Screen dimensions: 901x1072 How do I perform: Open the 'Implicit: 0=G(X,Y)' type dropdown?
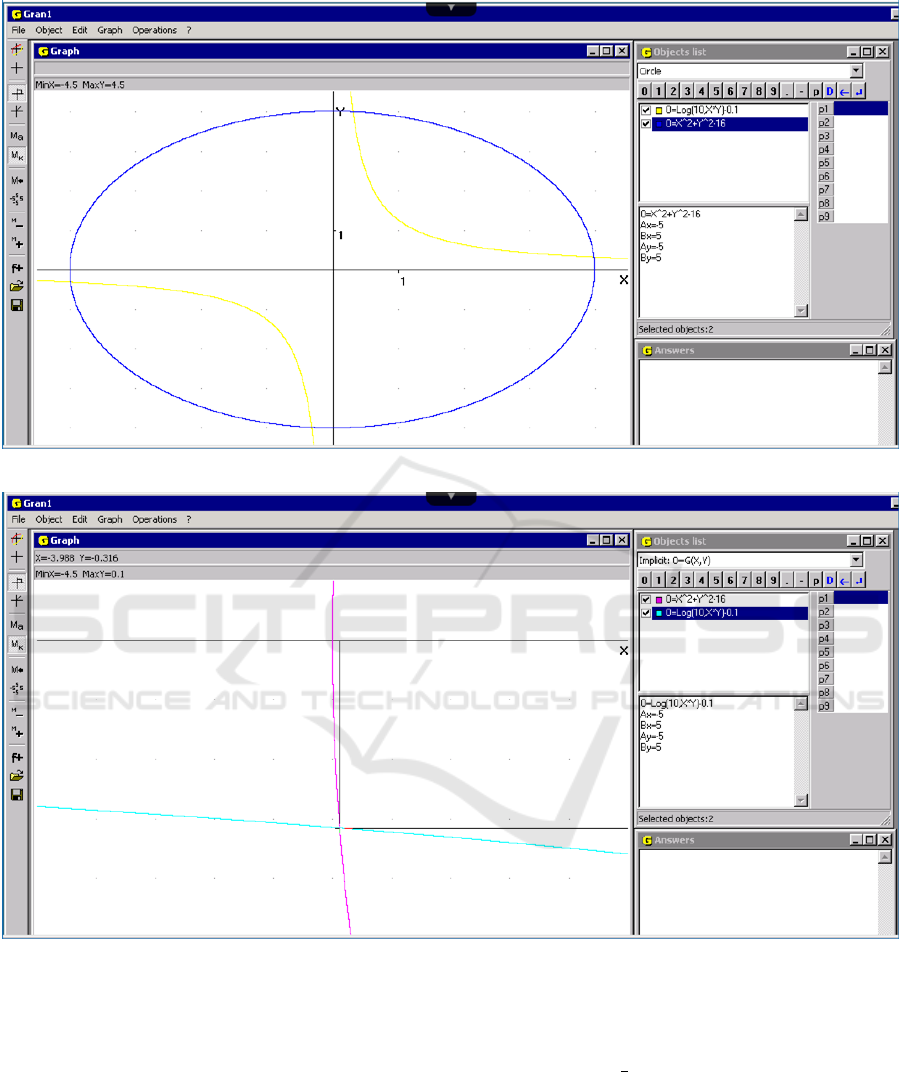[856, 561]
